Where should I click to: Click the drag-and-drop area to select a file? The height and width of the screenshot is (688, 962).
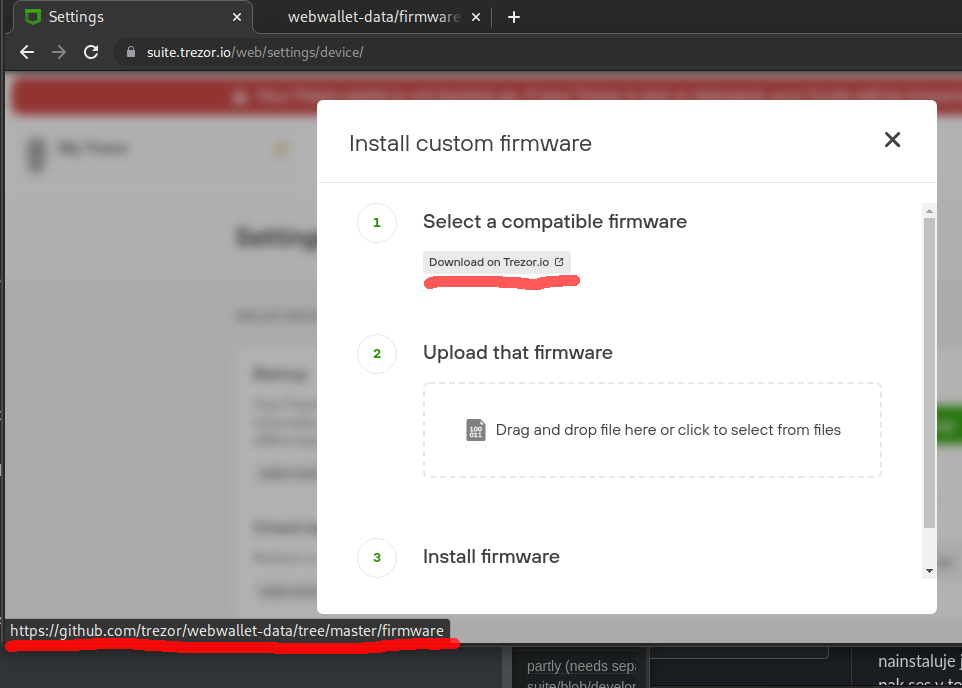coord(652,430)
